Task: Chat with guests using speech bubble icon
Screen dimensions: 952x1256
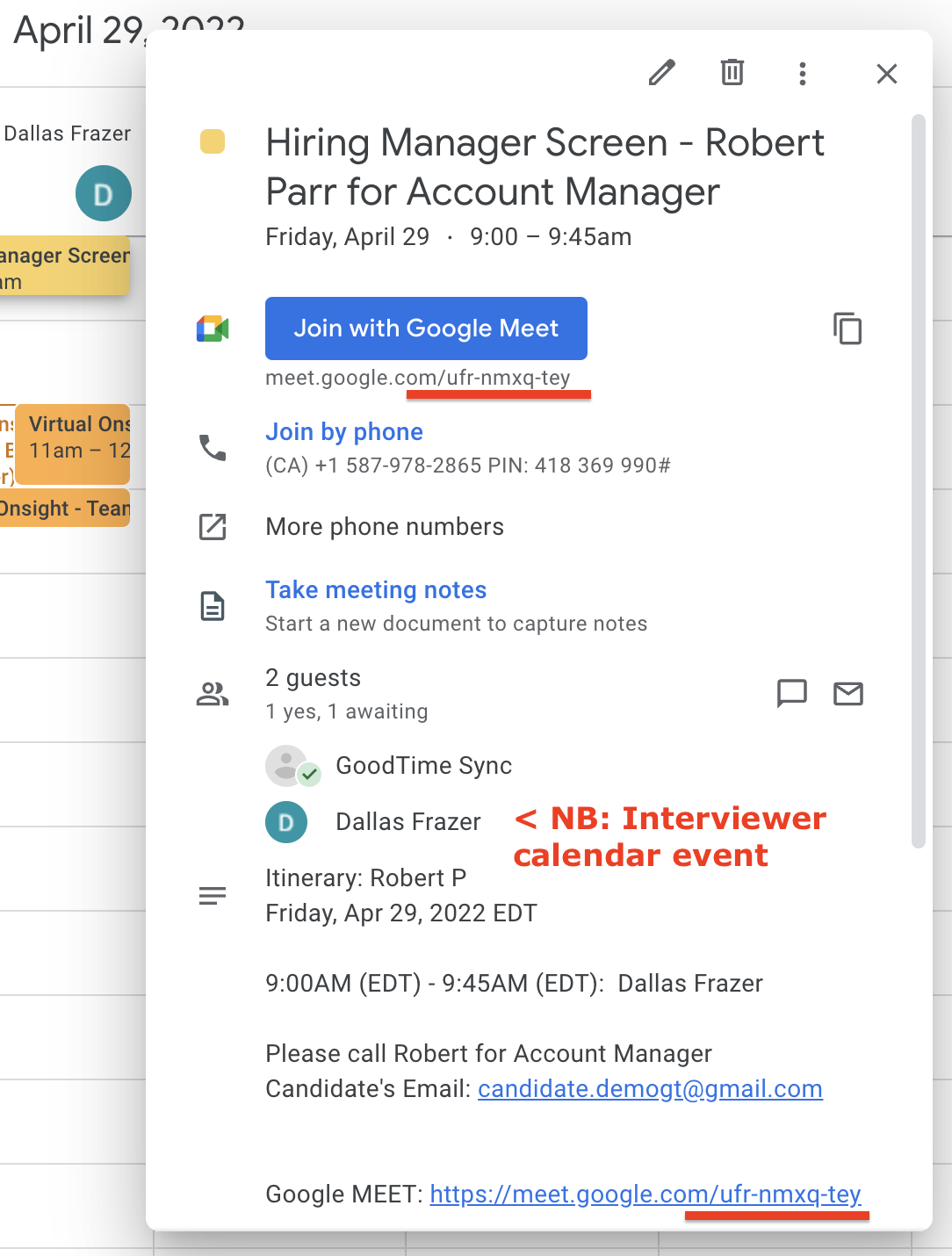Action: point(792,694)
